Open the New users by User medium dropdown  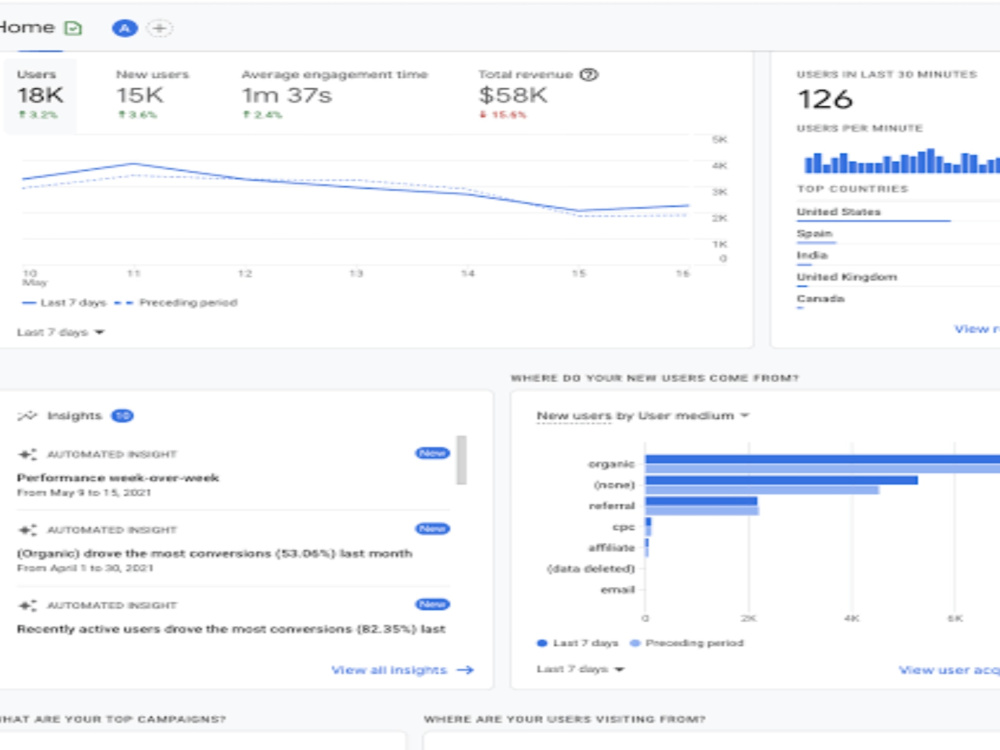pyautogui.click(x=643, y=416)
